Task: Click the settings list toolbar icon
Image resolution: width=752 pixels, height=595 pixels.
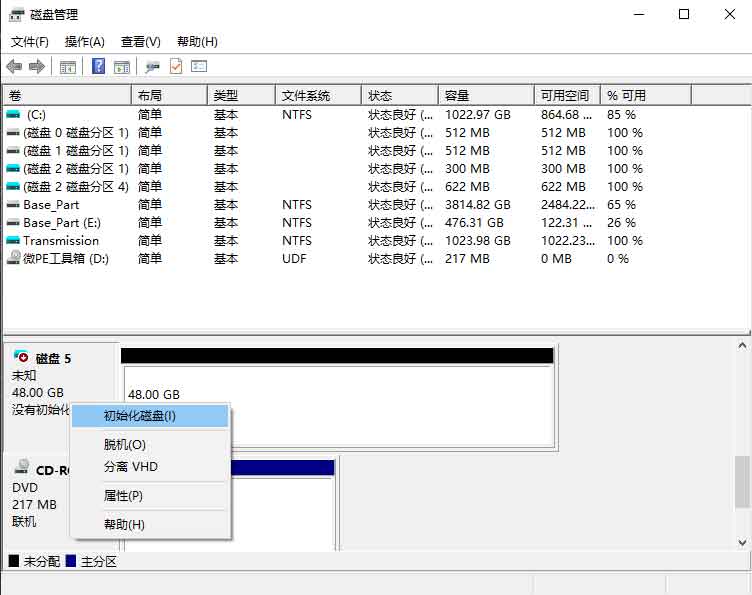Action: tap(199, 66)
